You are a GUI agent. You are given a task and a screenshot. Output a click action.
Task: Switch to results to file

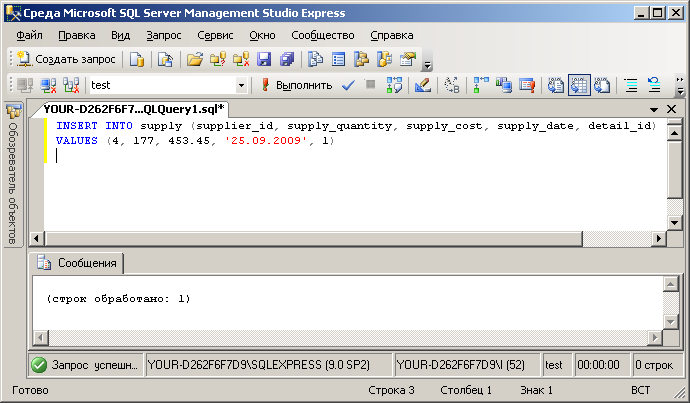(602, 85)
